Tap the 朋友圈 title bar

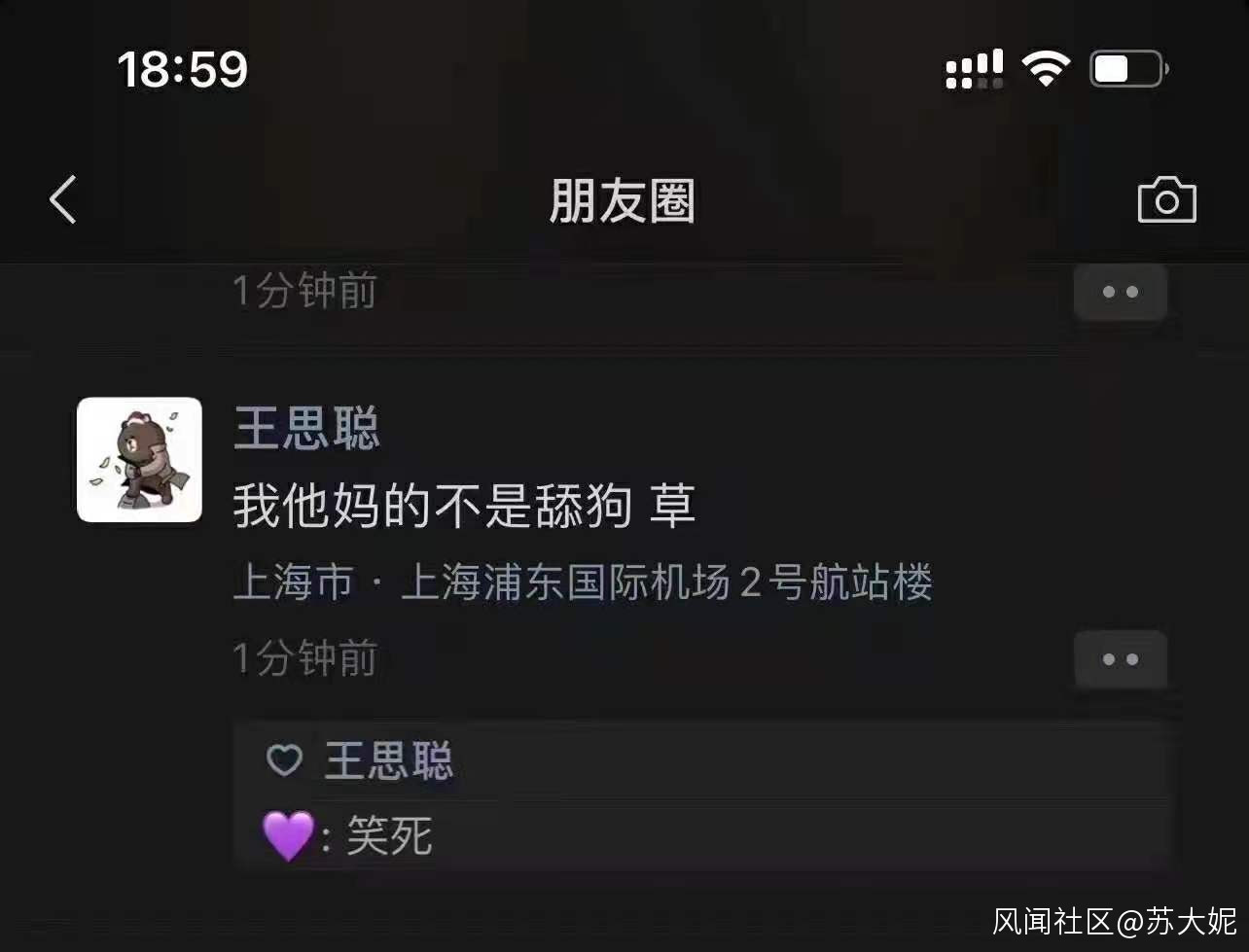click(623, 201)
